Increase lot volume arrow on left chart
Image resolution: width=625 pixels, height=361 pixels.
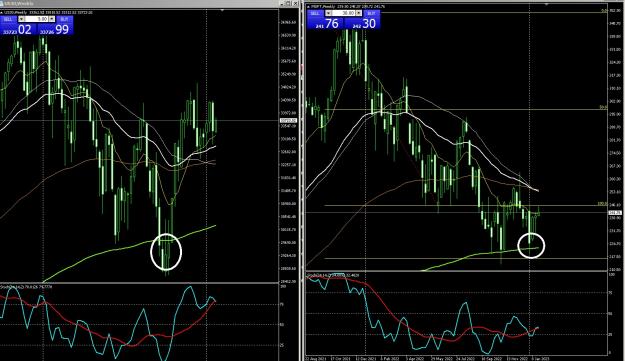[52, 19]
